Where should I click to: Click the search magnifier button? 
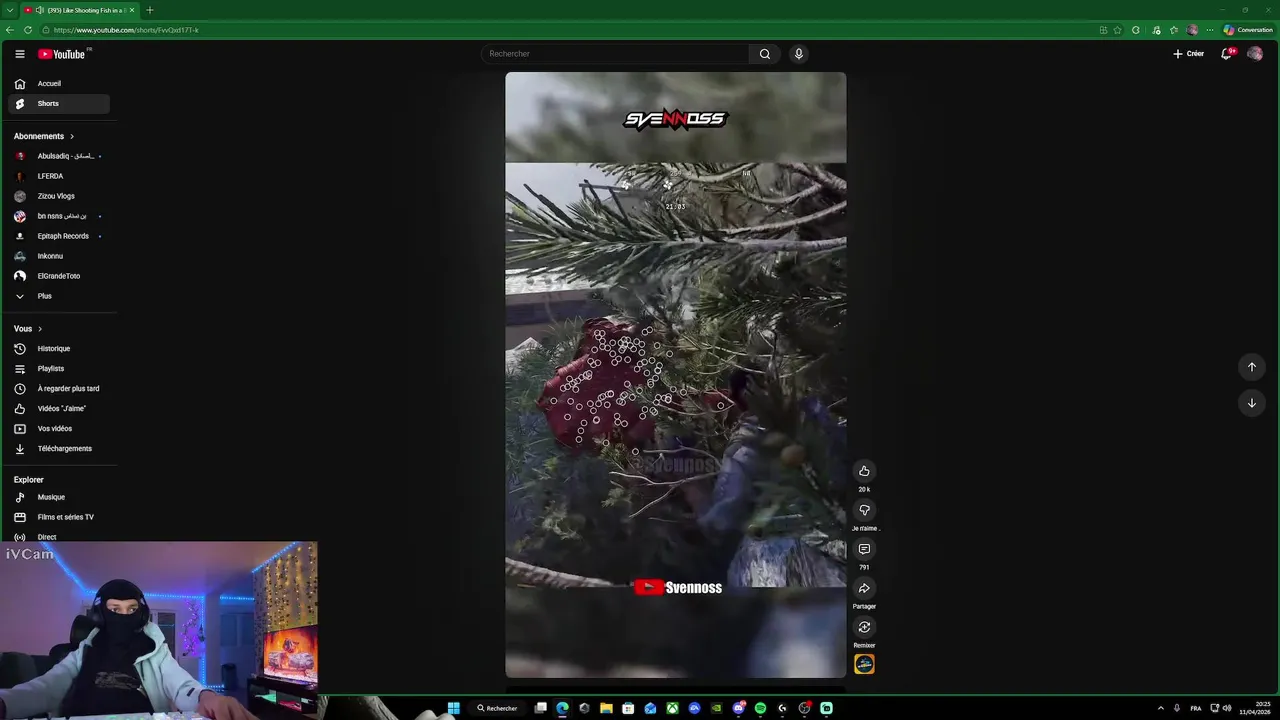(x=765, y=54)
